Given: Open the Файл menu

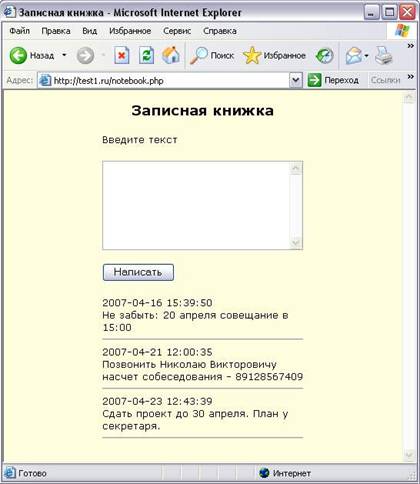Looking at the screenshot, I should (20, 31).
